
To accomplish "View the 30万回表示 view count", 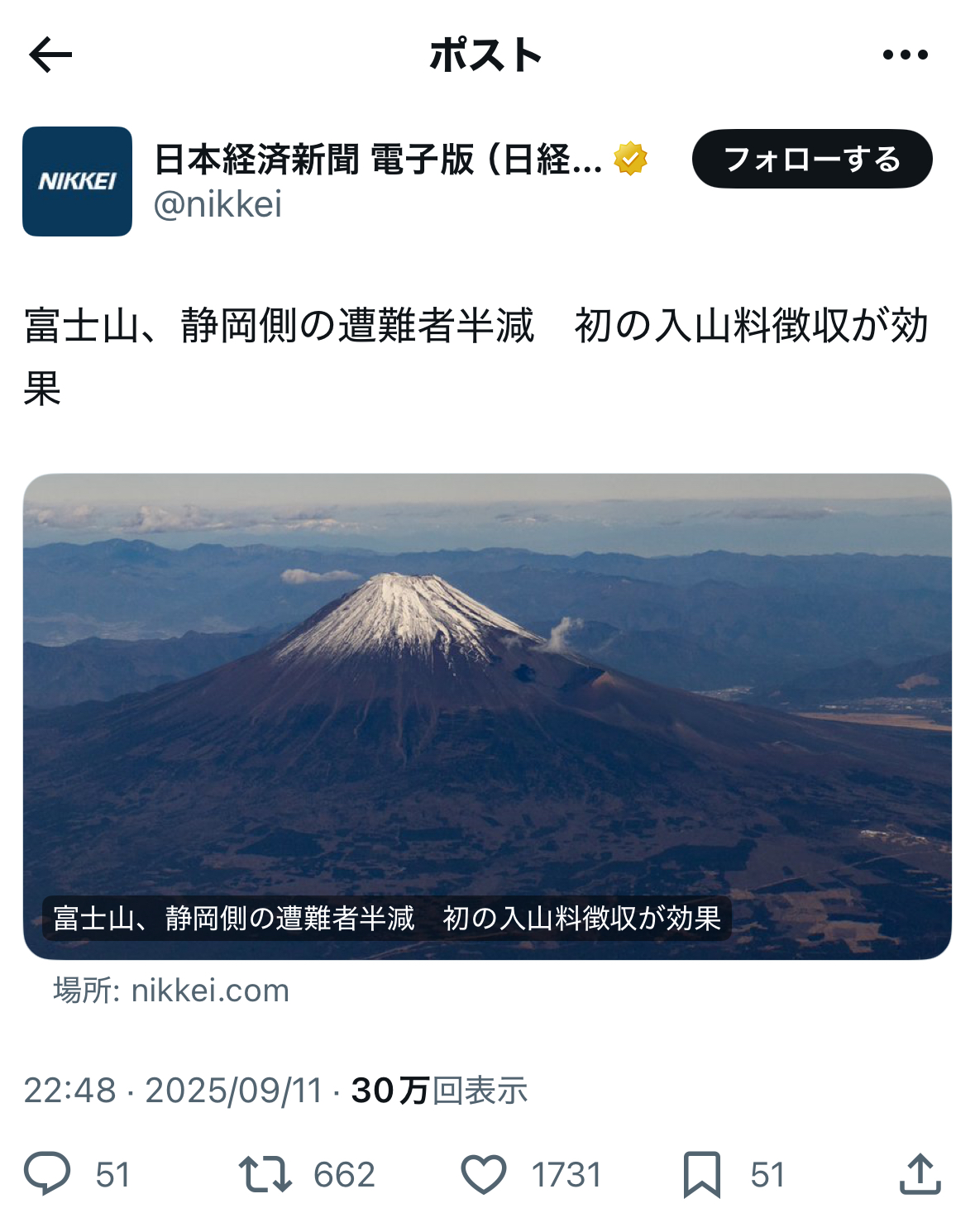I will tap(439, 1091).
